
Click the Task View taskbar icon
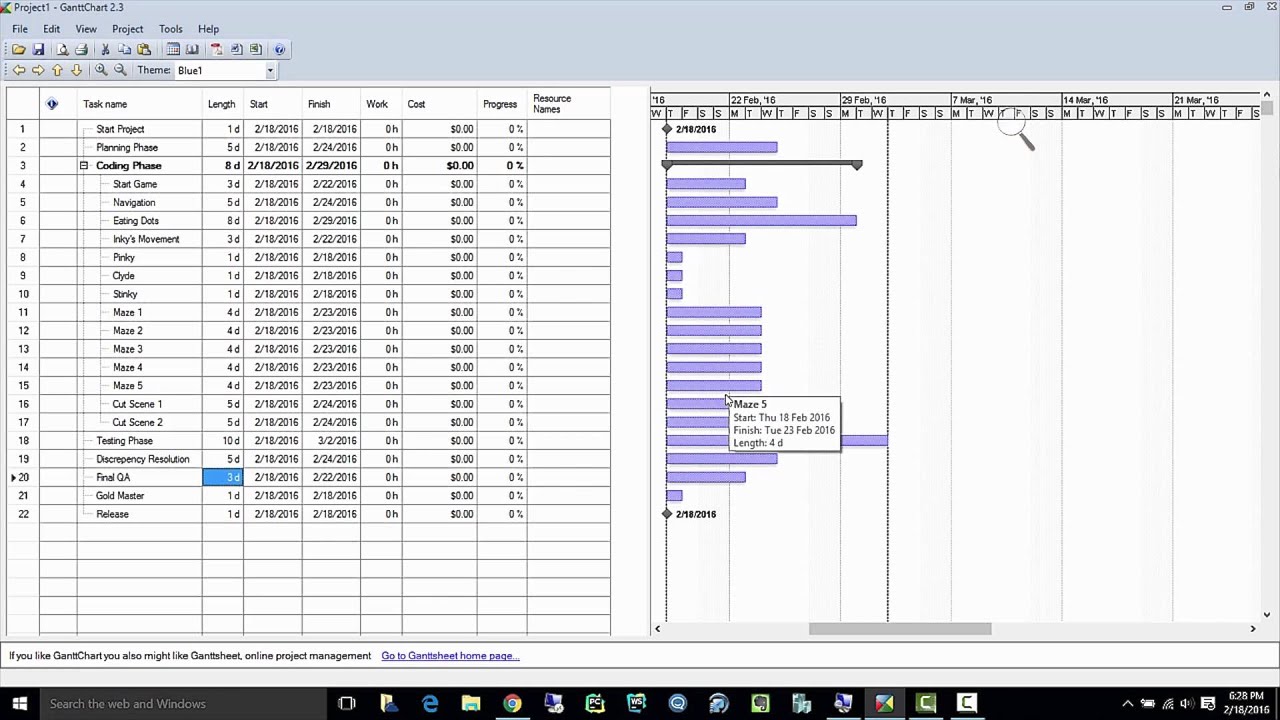347,704
